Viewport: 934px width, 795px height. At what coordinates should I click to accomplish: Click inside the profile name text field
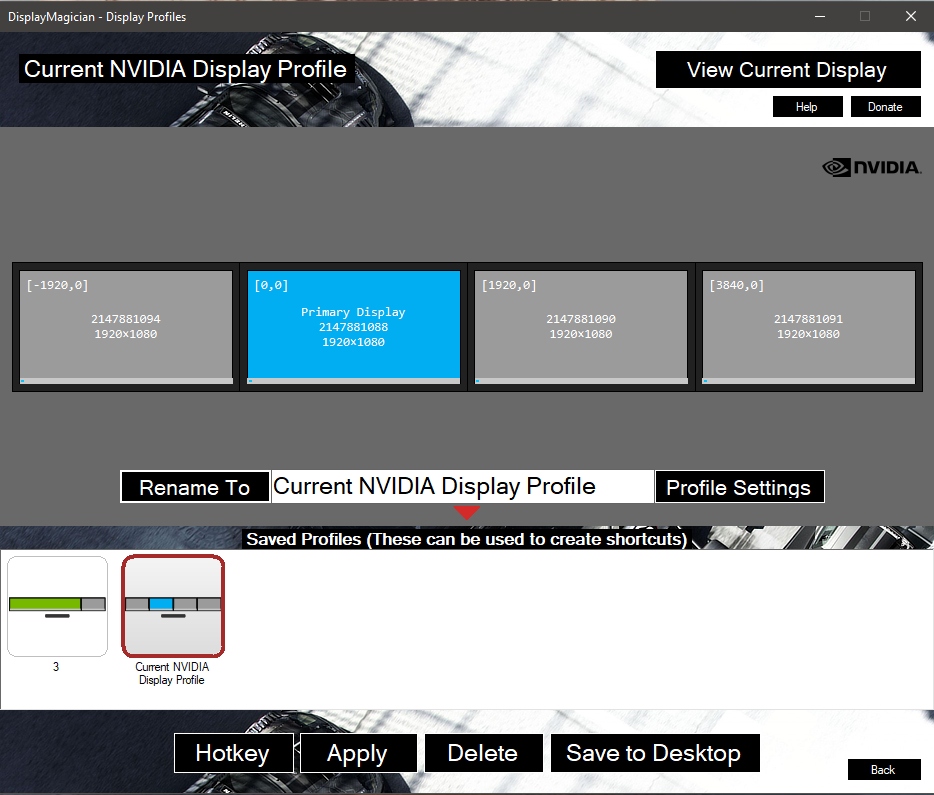pos(460,487)
